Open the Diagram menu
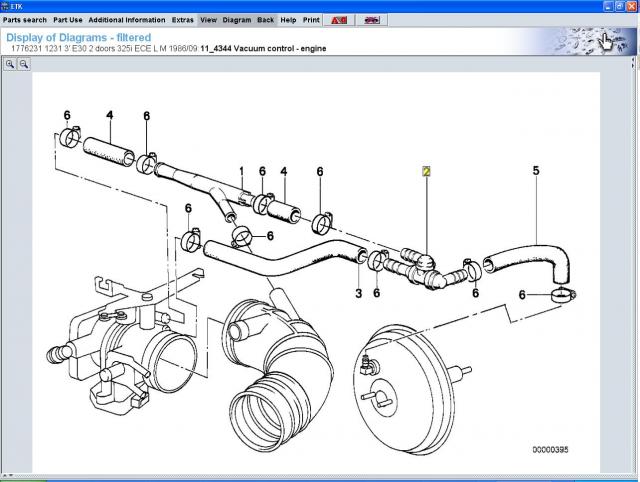This screenshot has width=640, height=482. pyautogui.click(x=237, y=19)
